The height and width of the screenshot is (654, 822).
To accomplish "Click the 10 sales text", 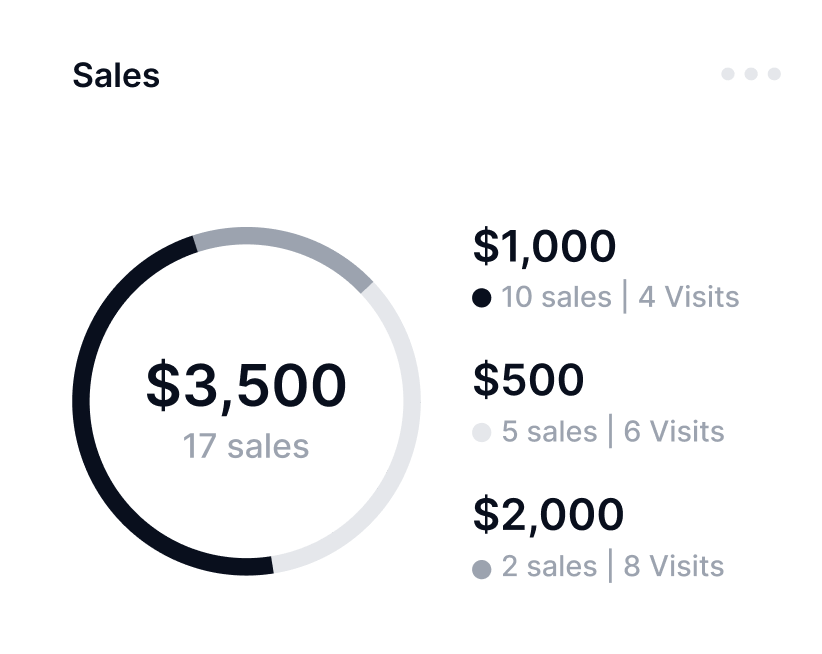I will tap(556, 297).
